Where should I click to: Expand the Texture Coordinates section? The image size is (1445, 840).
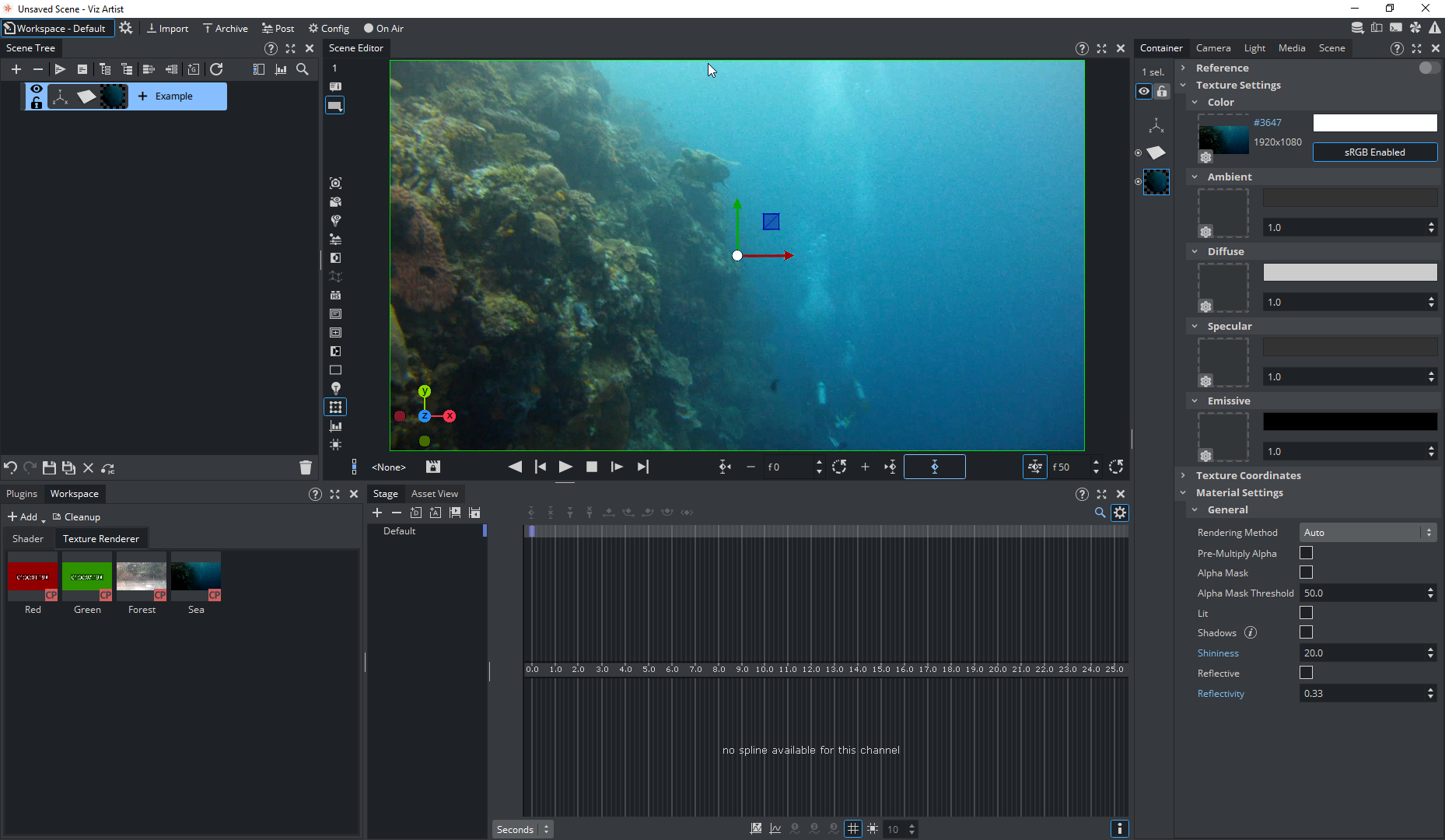(1247, 475)
